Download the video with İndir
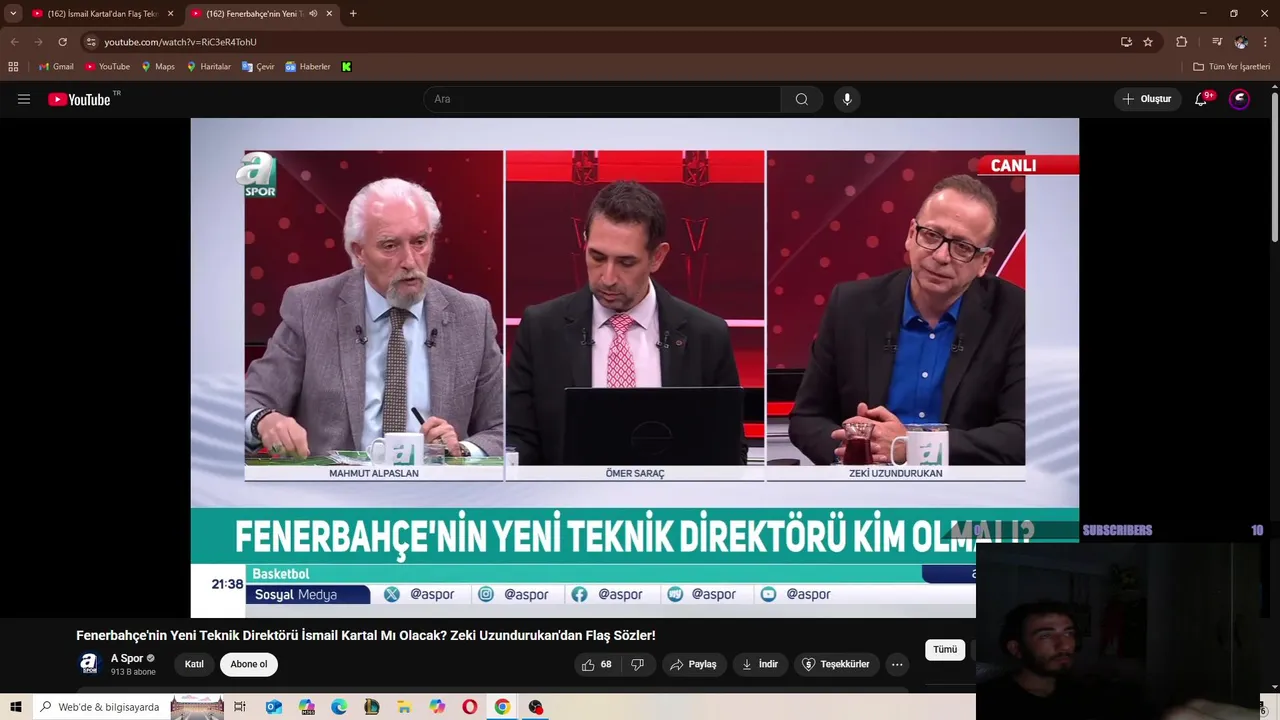This screenshot has height=720, width=1280. tap(760, 664)
